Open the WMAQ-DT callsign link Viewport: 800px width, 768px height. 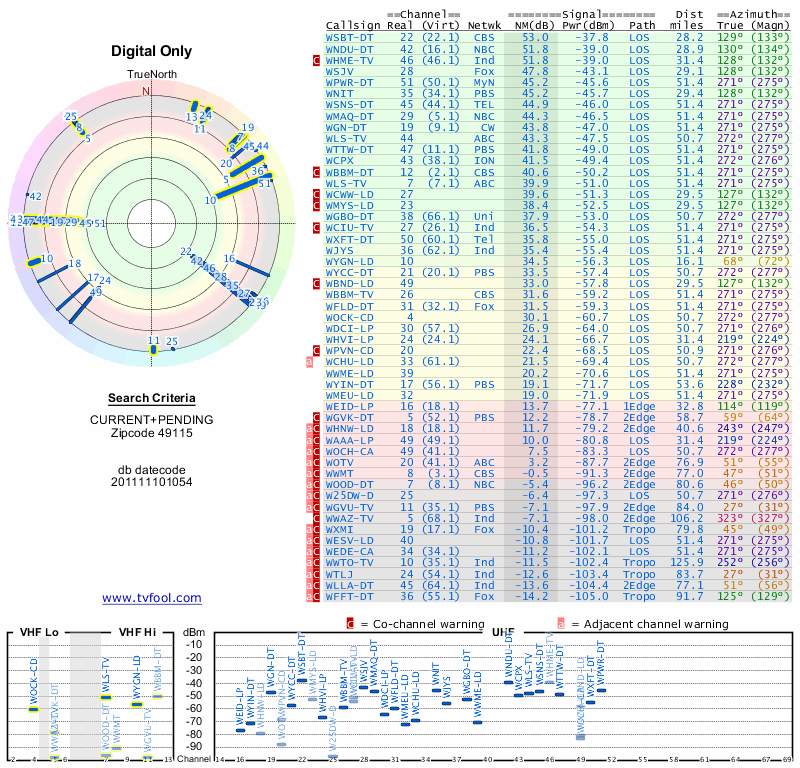pos(349,116)
